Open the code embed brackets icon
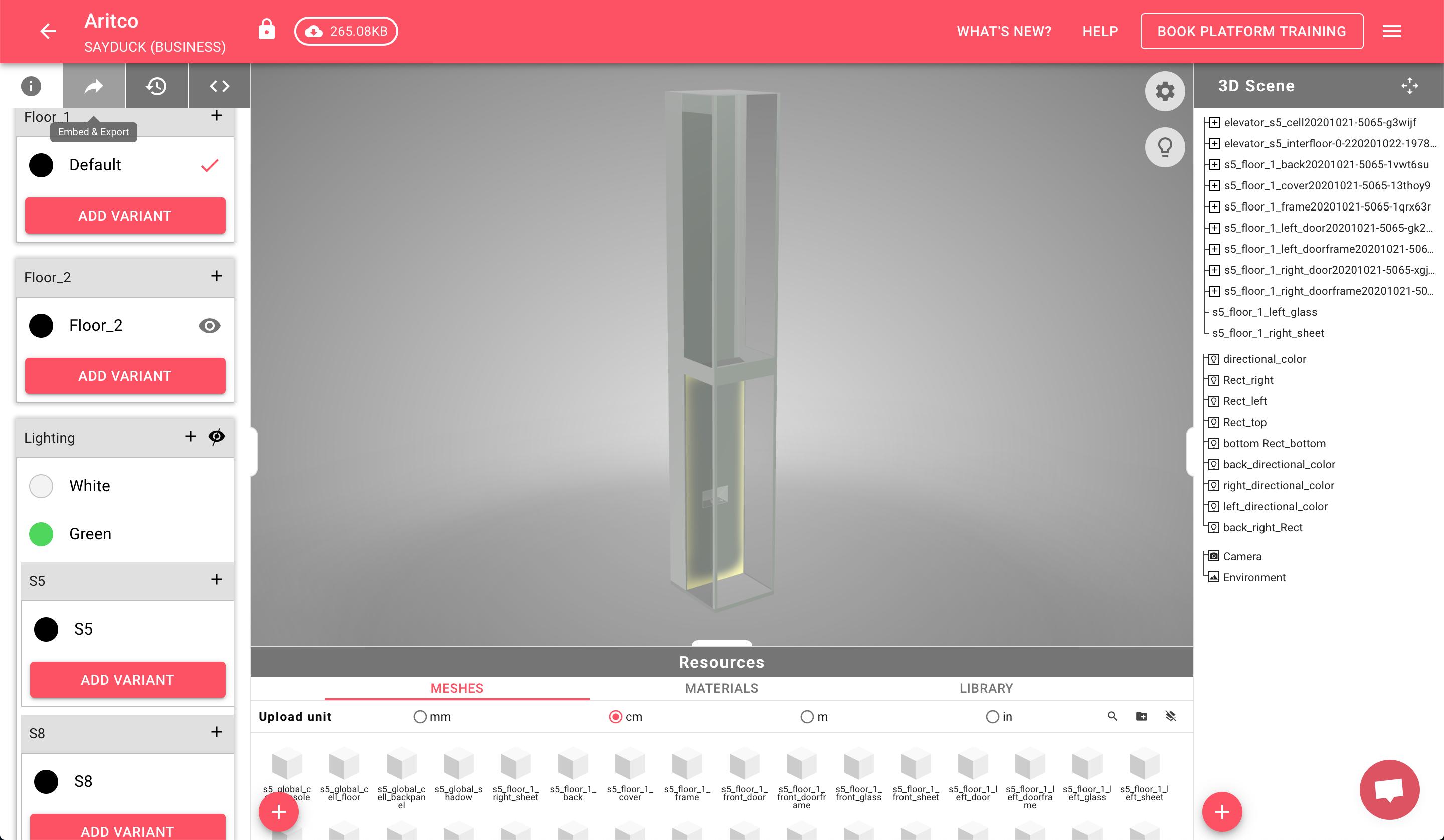Viewport: 1444px width, 840px height. 219,86
